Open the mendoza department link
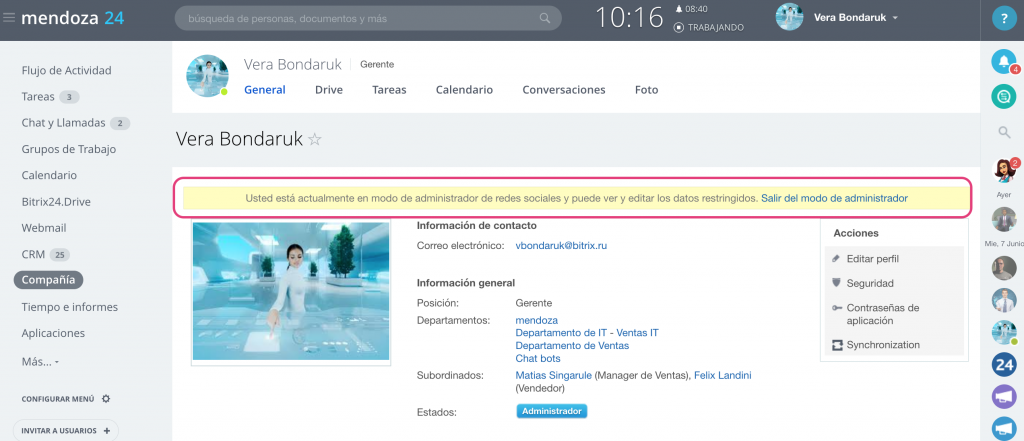 [x=537, y=320]
